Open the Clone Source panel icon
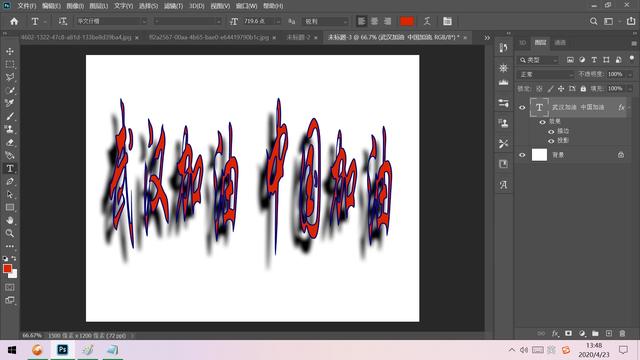The image size is (640, 360). tap(503, 123)
